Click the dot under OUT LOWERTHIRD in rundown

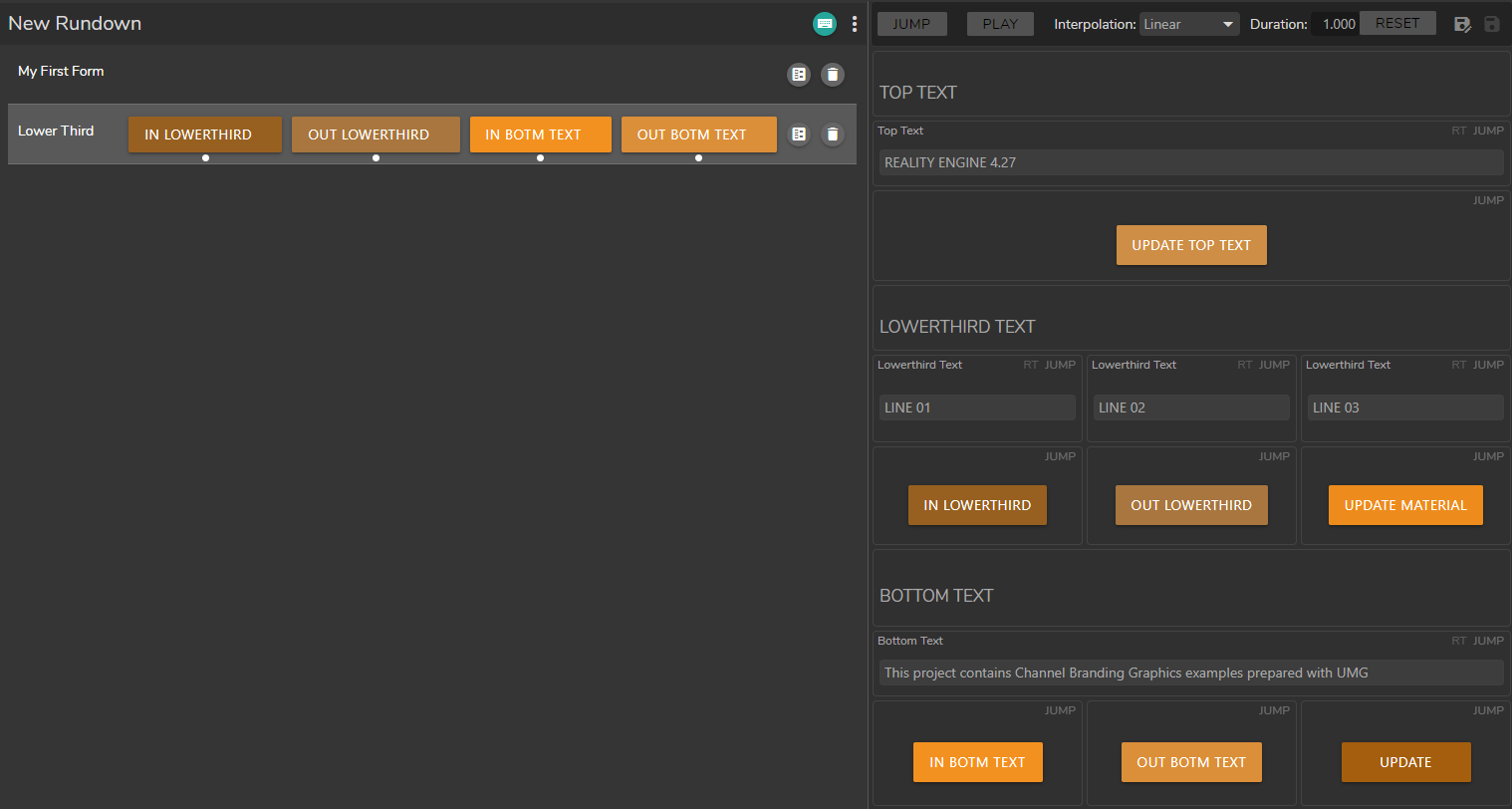[x=376, y=157]
